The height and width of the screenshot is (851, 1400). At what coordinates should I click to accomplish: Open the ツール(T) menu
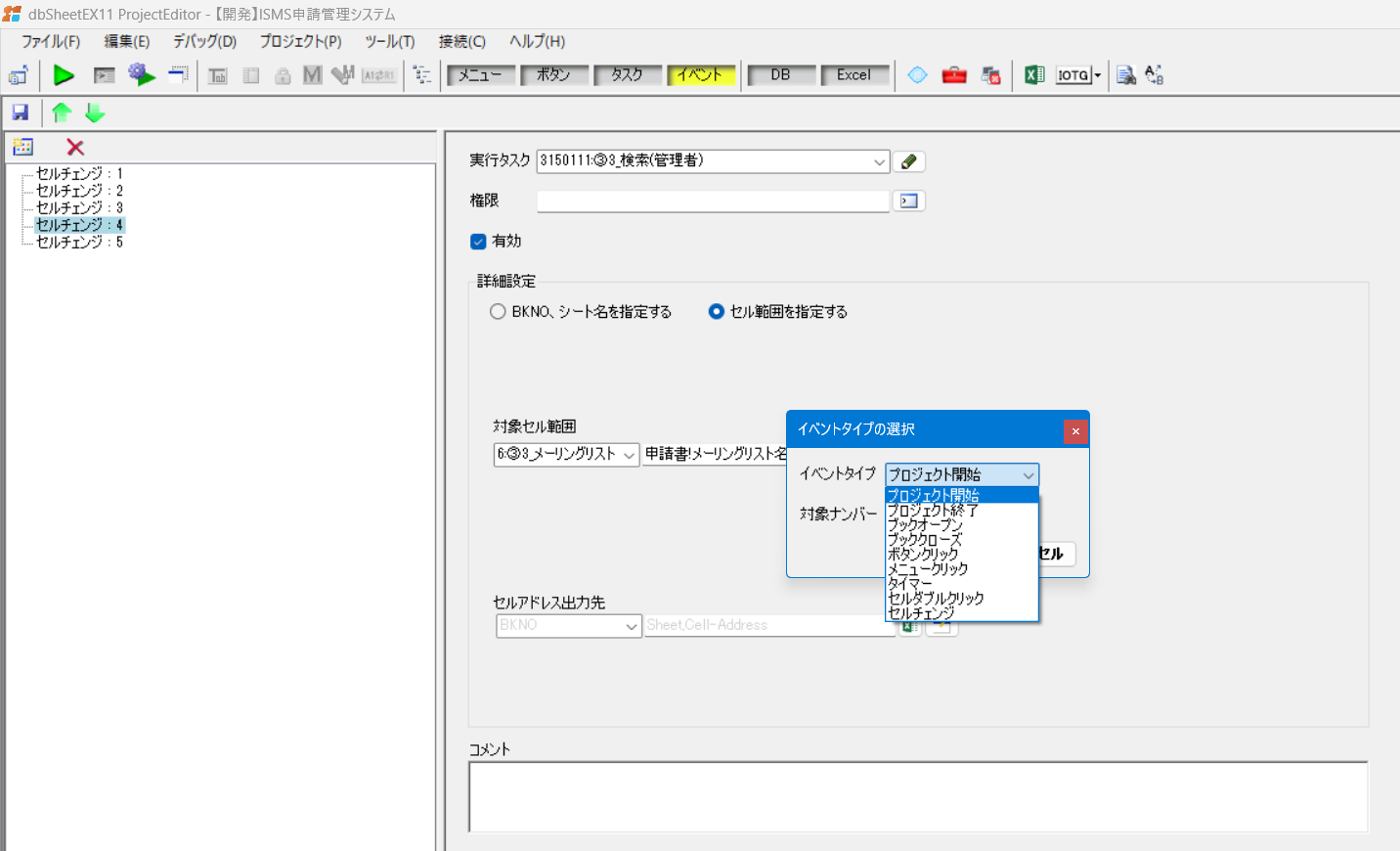389,41
